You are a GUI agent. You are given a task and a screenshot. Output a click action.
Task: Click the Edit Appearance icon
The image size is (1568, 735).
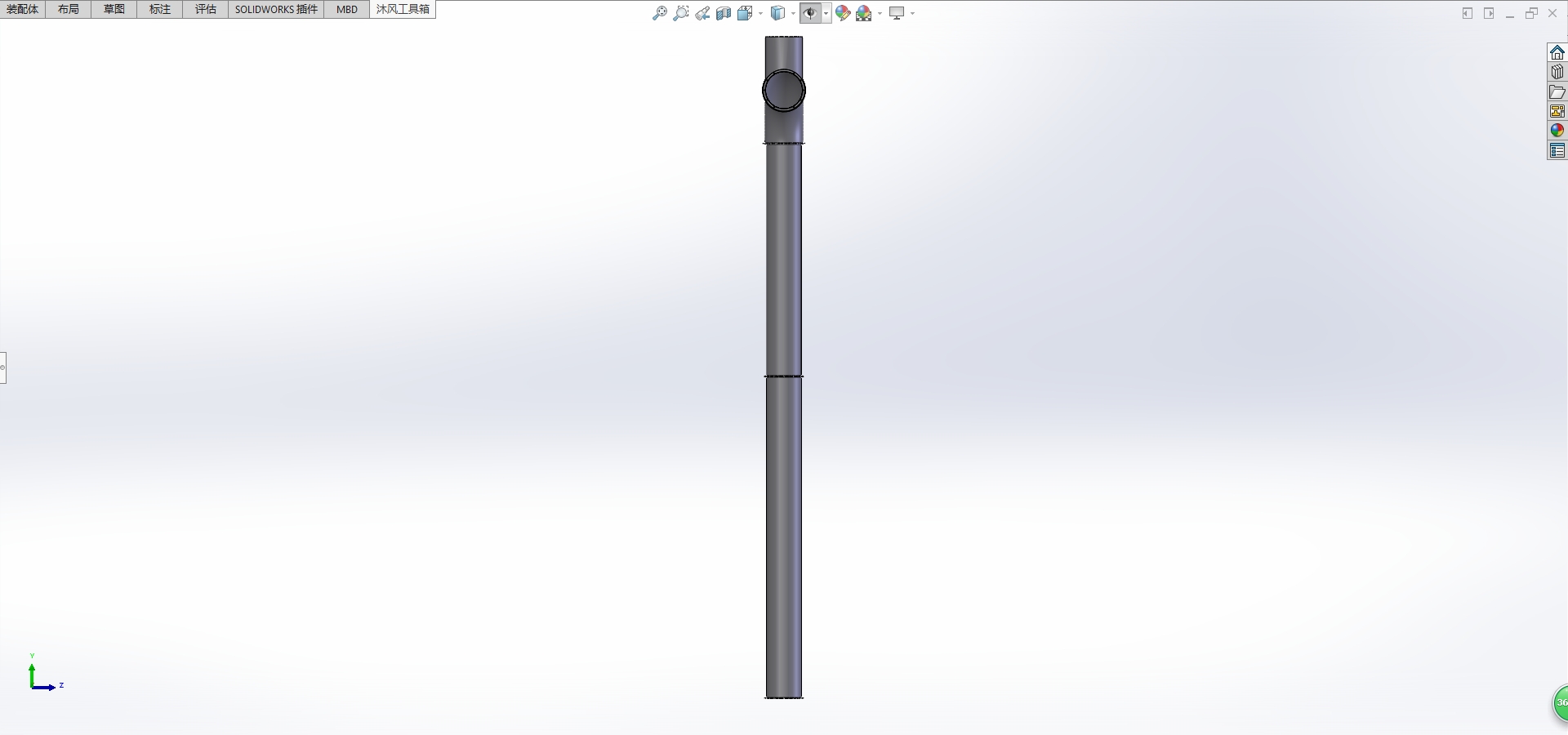click(x=843, y=13)
